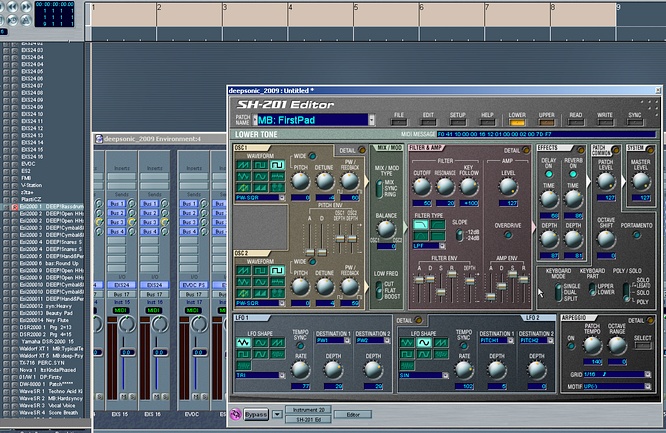The height and width of the screenshot is (433, 666).
Task: Click Filter Env DEPTH slider
Action: click(469, 281)
